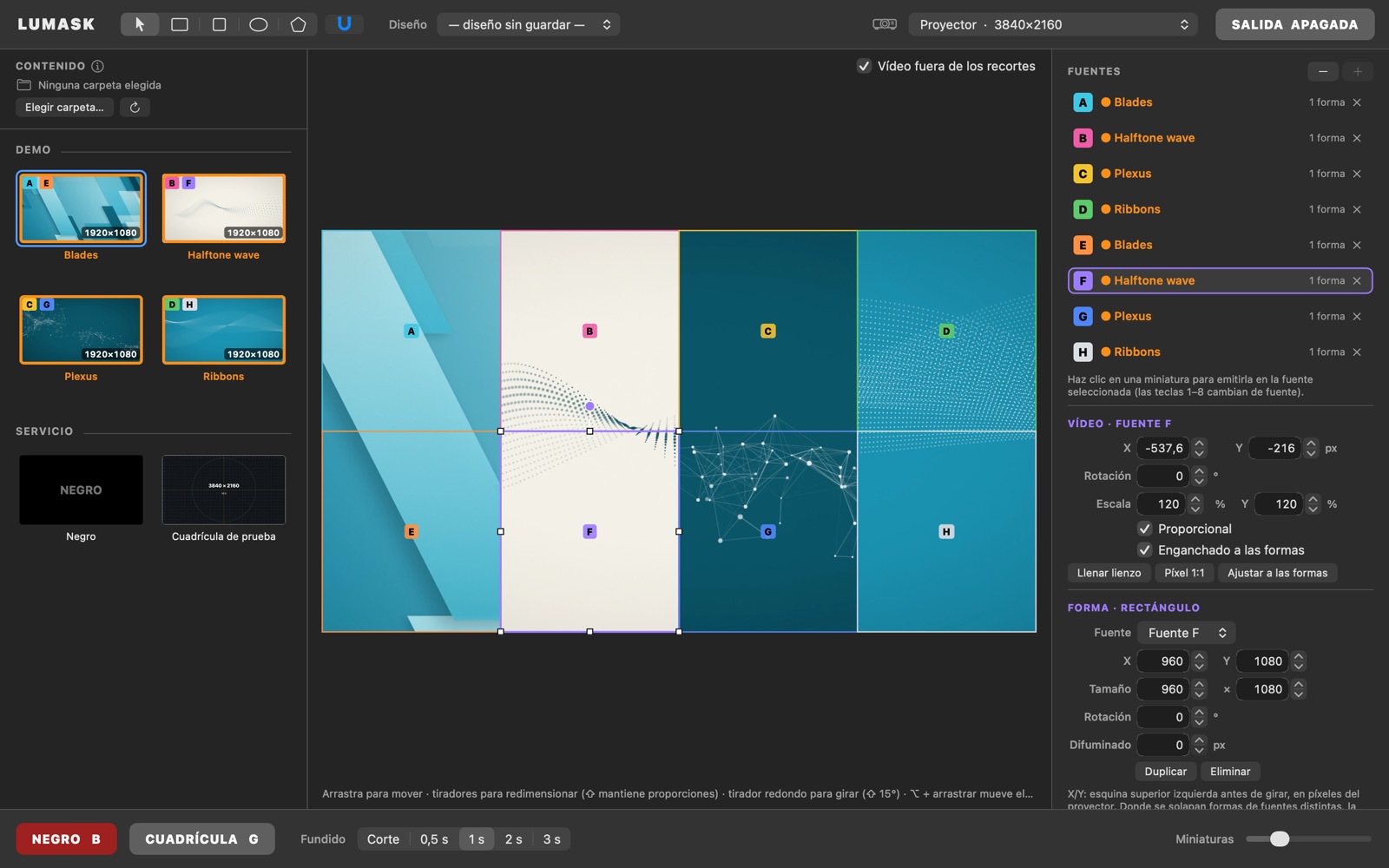Click the Difuminado stepper arrows
The width and height of the screenshot is (1389, 868).
[x=1199, y=745]
